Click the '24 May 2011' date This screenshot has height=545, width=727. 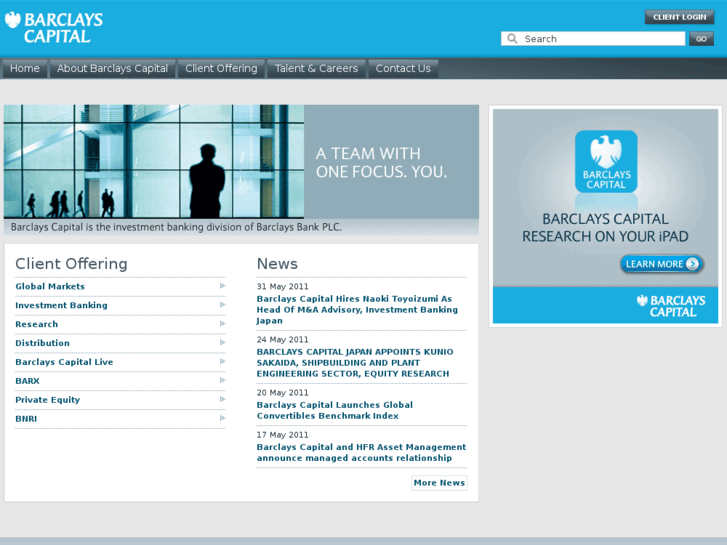[282, 340]
